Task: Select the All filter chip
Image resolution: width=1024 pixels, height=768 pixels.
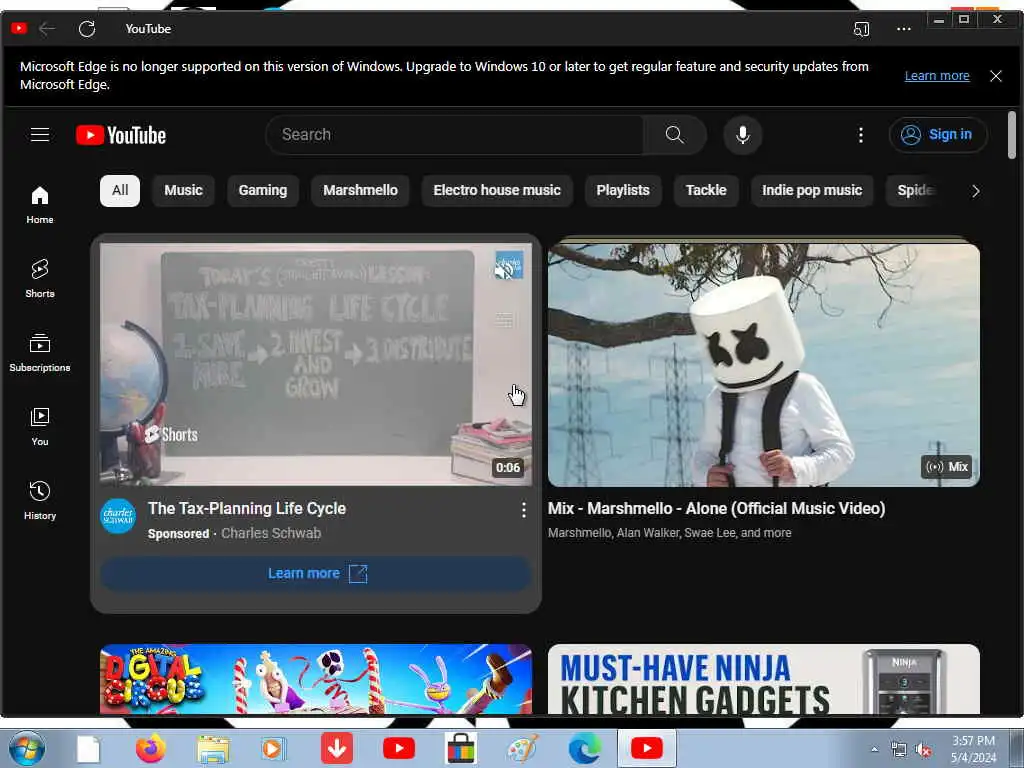Action: point(120,191)
